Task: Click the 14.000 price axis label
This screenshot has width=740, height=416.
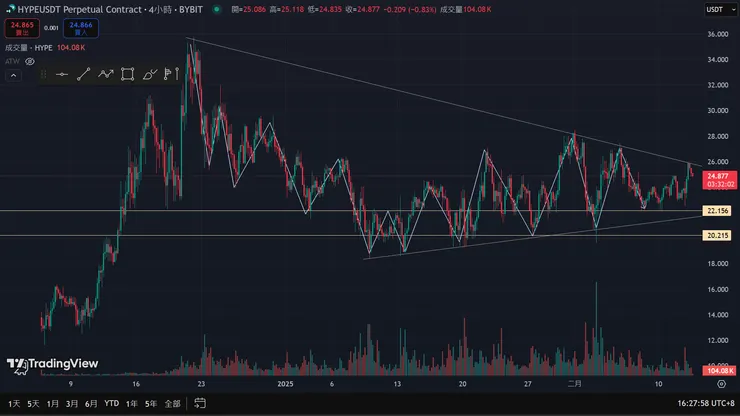Action: tap(718, 315)
